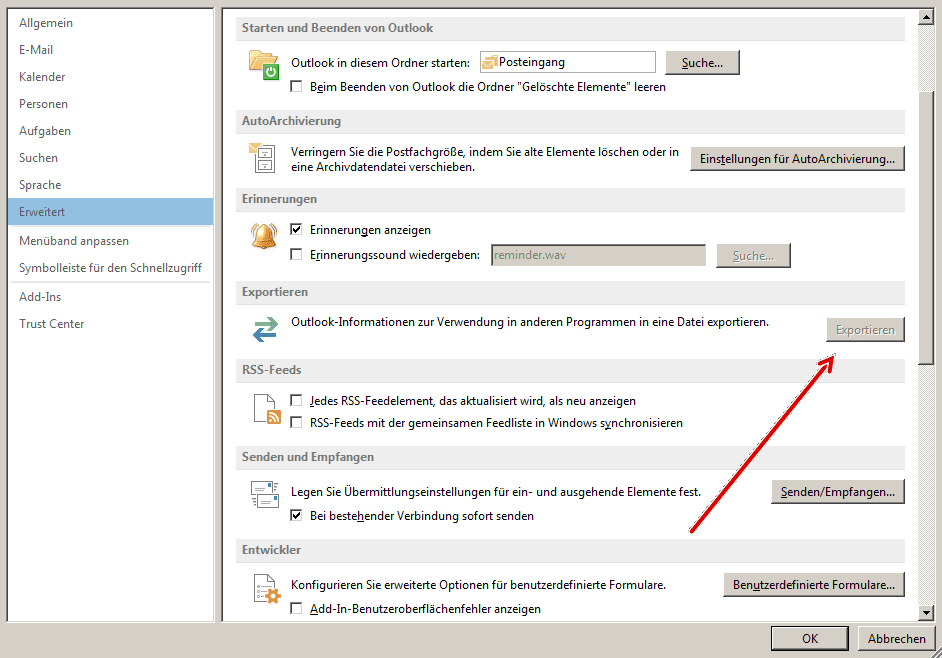
Task: Enable emptying "Gelöschte Elemente" when closing Outlook
Action: click(296, 87)
